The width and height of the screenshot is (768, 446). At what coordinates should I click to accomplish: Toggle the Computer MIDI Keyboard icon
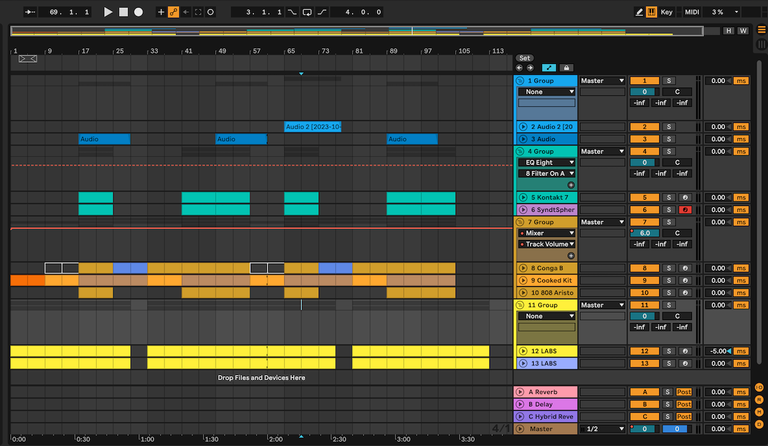click(651, 12)
